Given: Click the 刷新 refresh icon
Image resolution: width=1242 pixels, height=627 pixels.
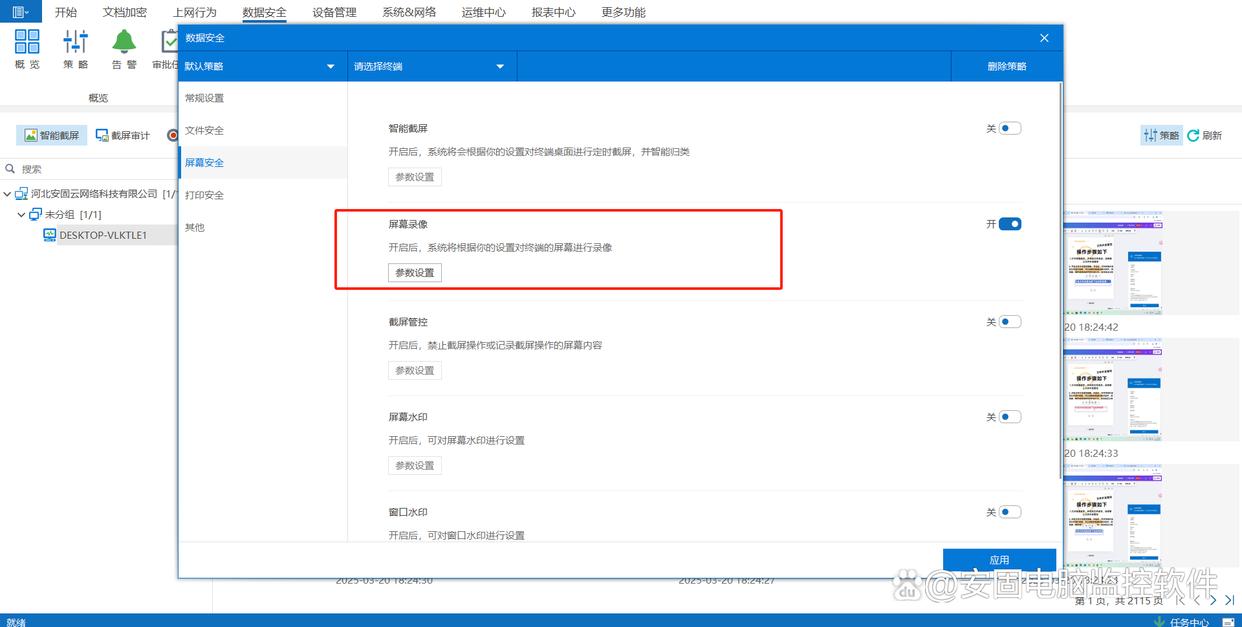Looking at the screenshot, I should point(1205,135).
